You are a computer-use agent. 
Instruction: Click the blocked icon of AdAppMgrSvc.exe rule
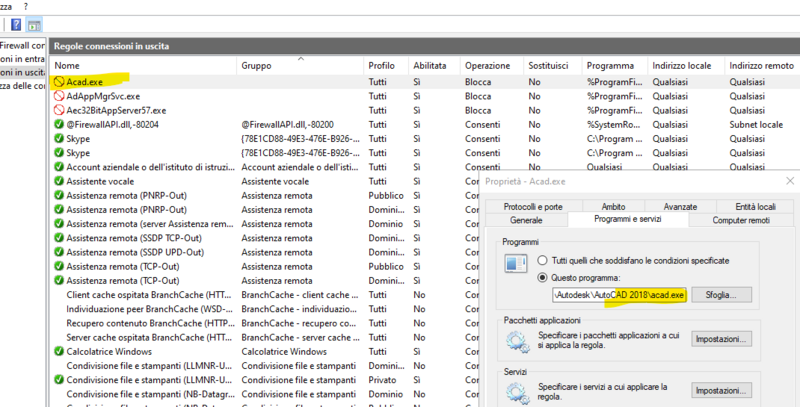click(x=59, y=96)
